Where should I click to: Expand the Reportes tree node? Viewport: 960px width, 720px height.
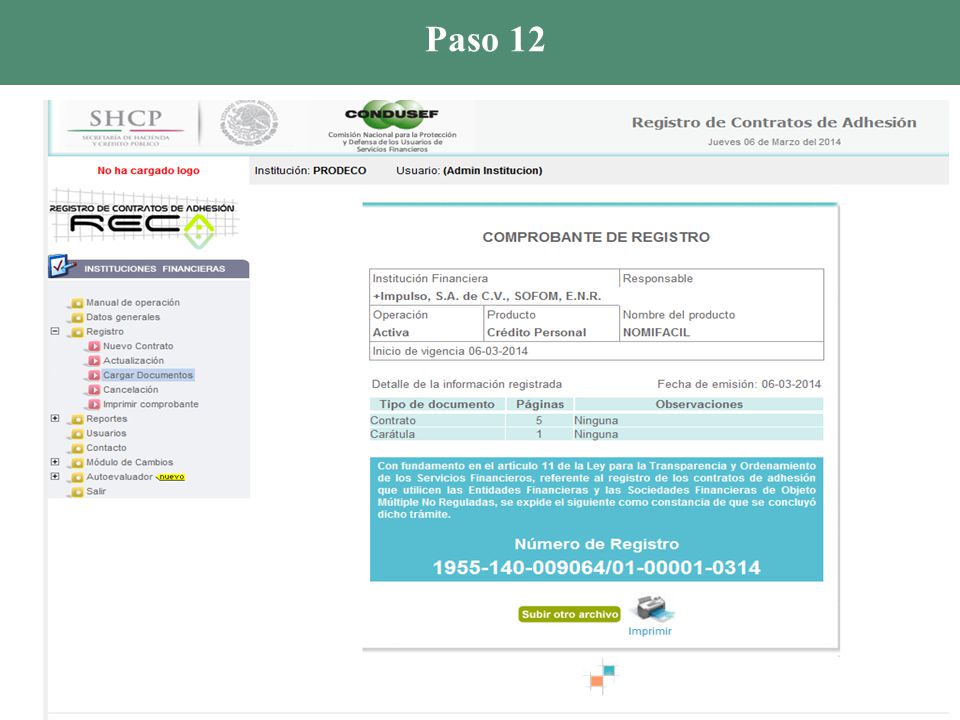point(55,418)
